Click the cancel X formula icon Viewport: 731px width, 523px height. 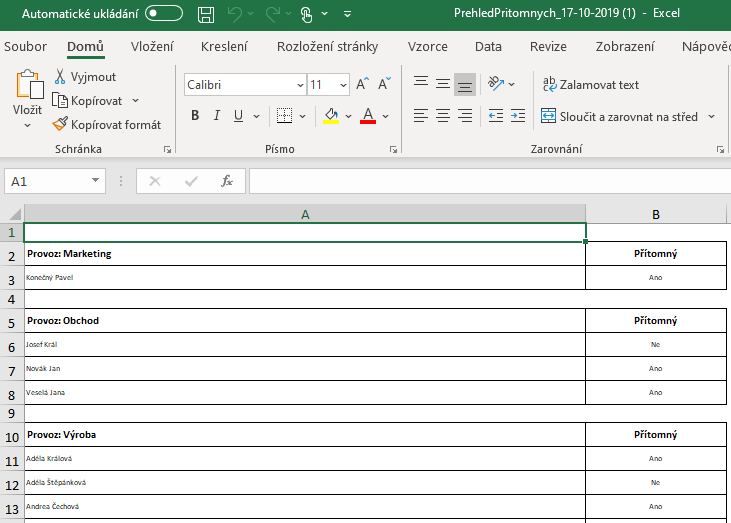click(155, 181)
